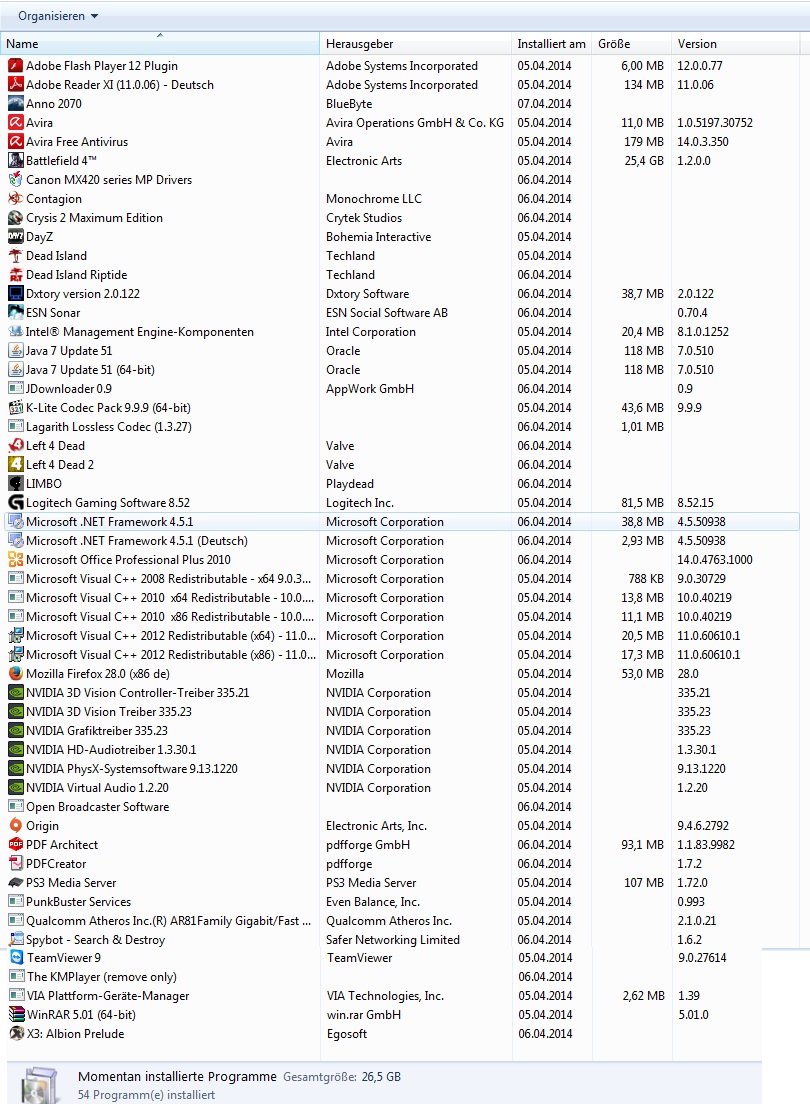Viewport: 810px width, 1111px height.
Task: Click the Anno 2070 icon
Action: pyautogui.click(x=16, y=104)
